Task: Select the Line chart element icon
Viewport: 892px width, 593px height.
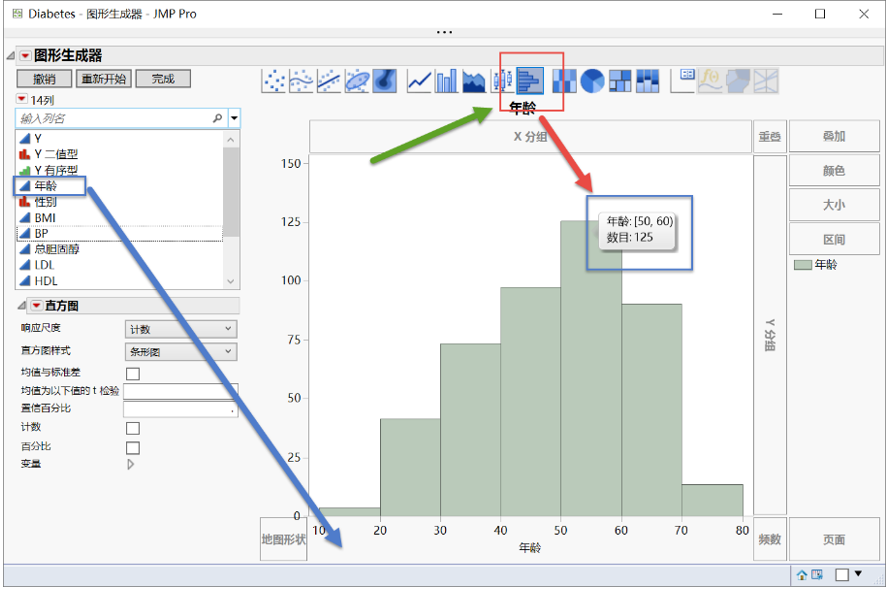Action: pyautogui.click(x=419, y=81)
